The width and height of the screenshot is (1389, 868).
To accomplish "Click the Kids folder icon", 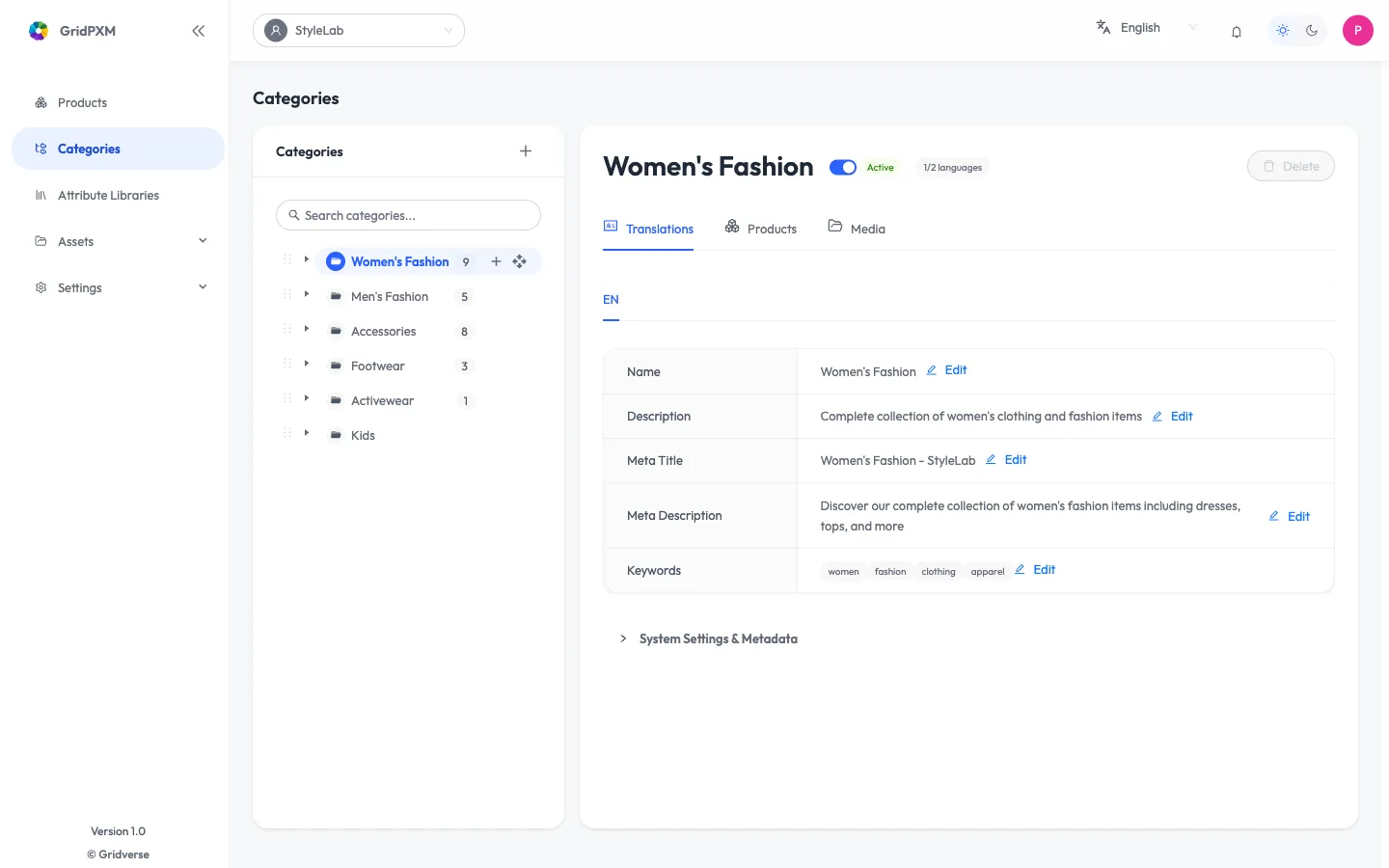I will 336,436.
